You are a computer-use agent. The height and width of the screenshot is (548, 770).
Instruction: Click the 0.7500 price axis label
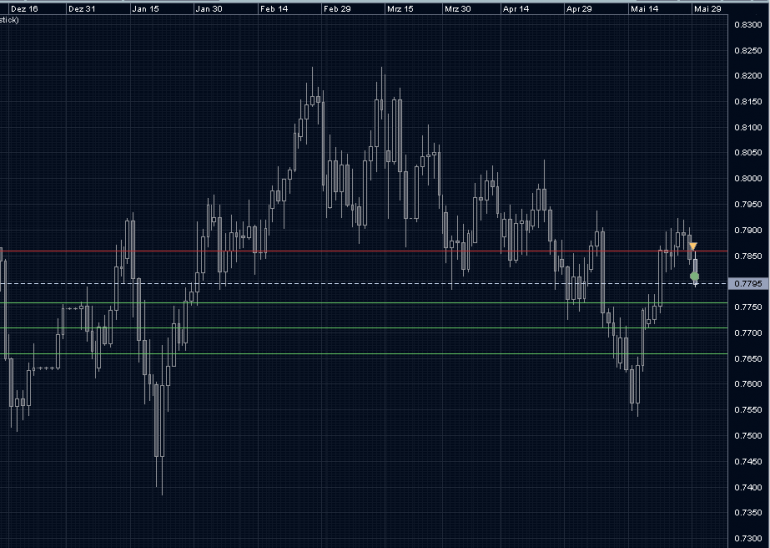748,436
